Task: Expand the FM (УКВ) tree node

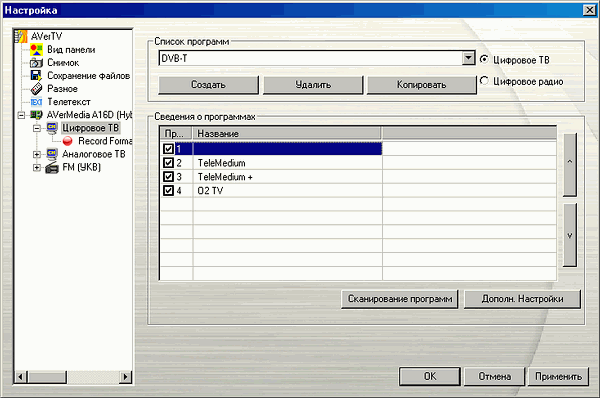Action: point(37,168)
